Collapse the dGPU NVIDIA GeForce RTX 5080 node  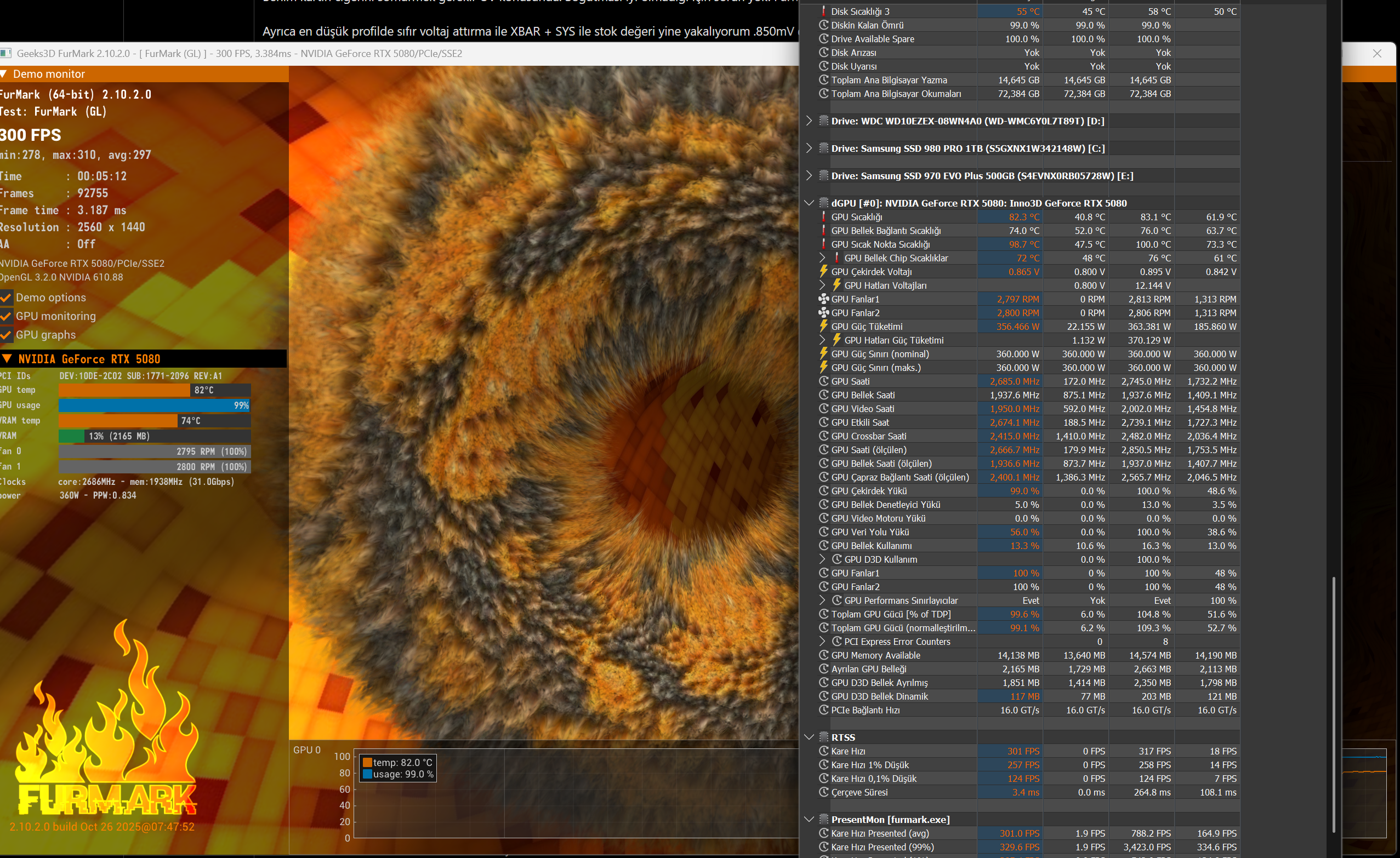point(809,203)
